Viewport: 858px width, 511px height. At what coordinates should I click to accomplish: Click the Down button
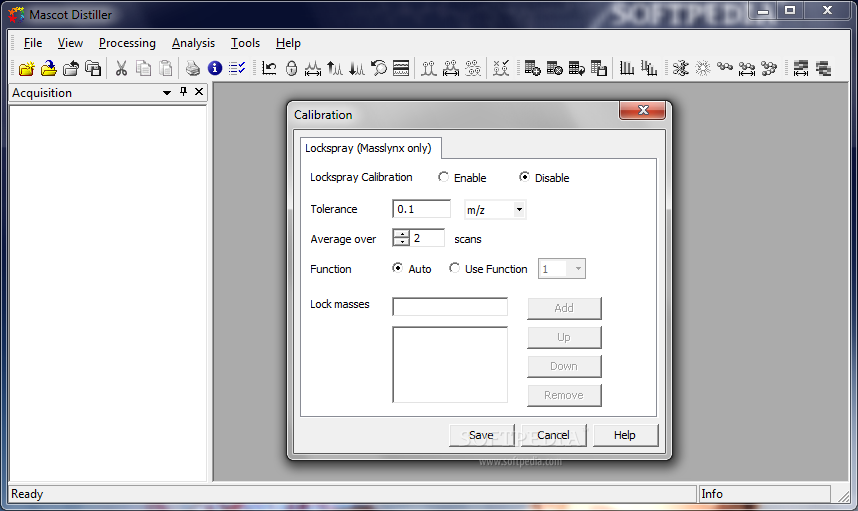point(564,366)
